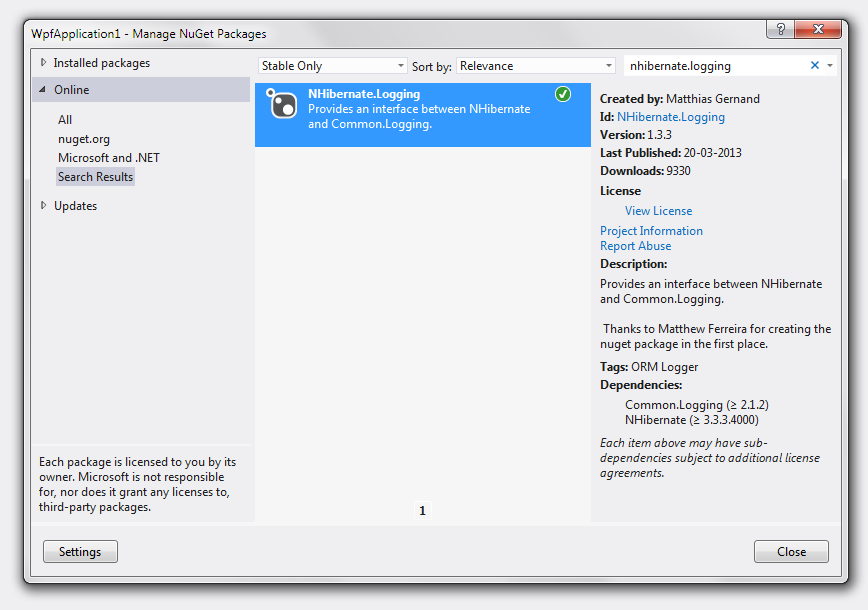868x610 pixels.
Task: Click the Close button
Action: (x=791, y=551)
